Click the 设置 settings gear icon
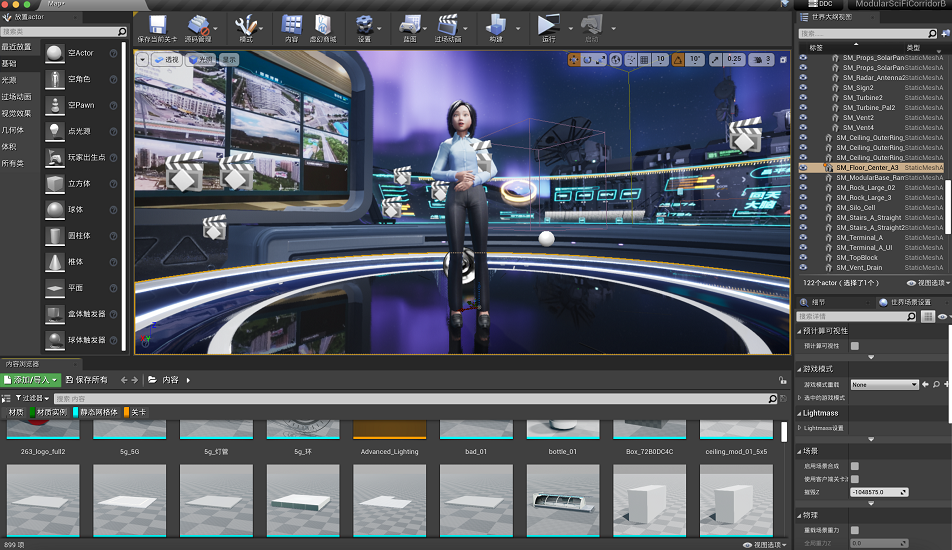The image size is (952, 550). coord(365,25)
